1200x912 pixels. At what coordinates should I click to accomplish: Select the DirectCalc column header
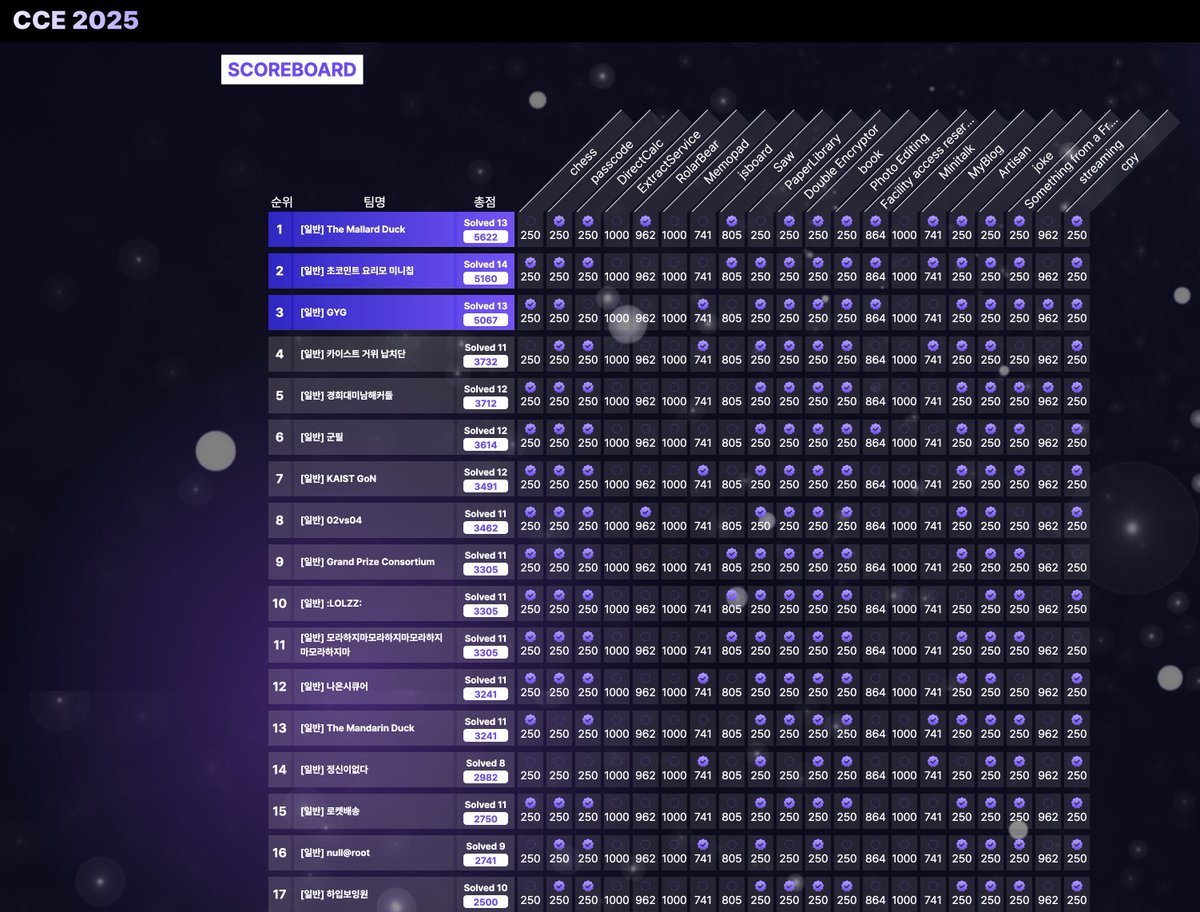coord(640,160)
